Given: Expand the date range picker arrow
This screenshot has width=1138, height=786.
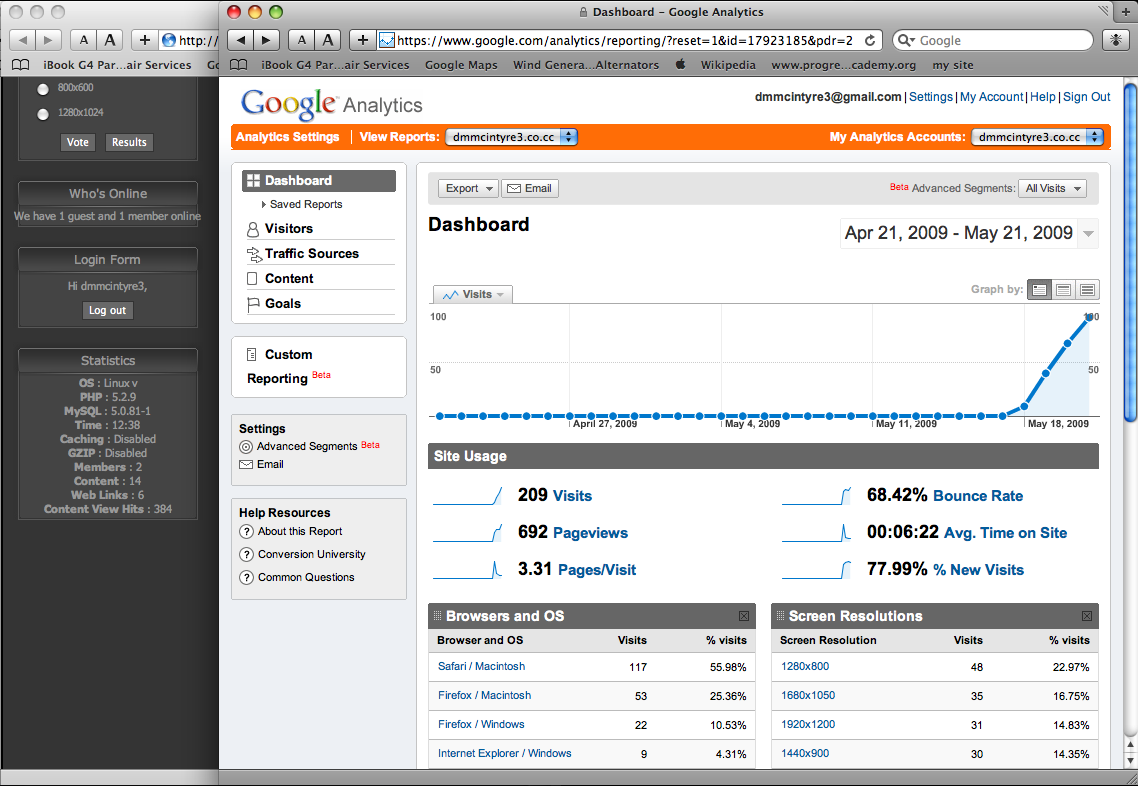Looking at the screenshot, I should tap(1088, 234).
